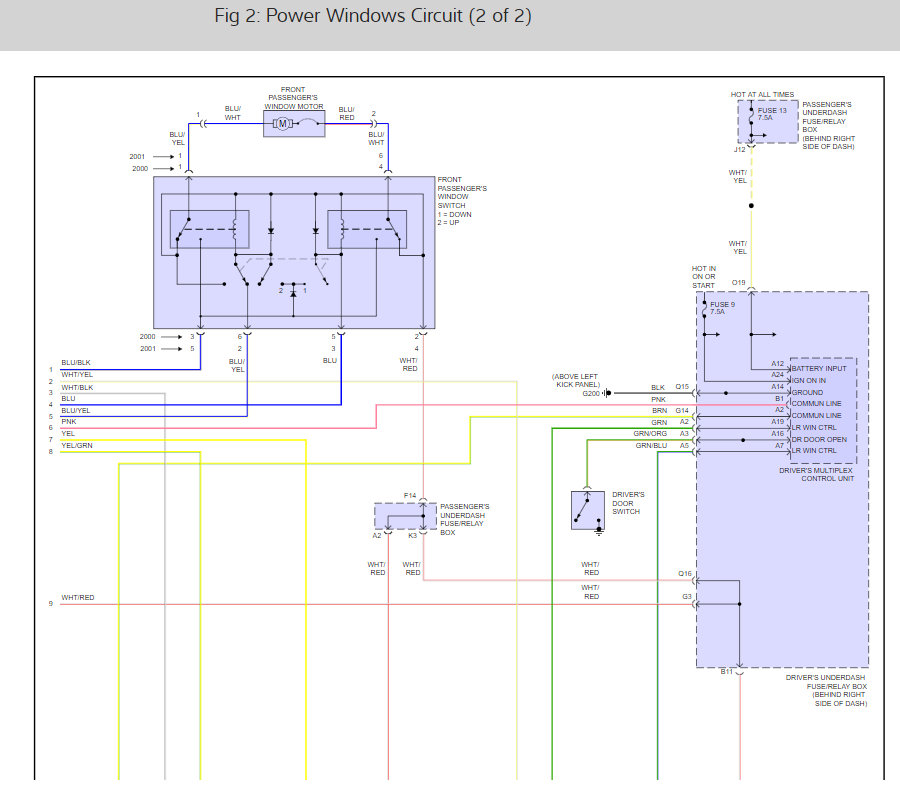Click the Q15 connector label
900x797 pixels.
click(x=681, y=387)
